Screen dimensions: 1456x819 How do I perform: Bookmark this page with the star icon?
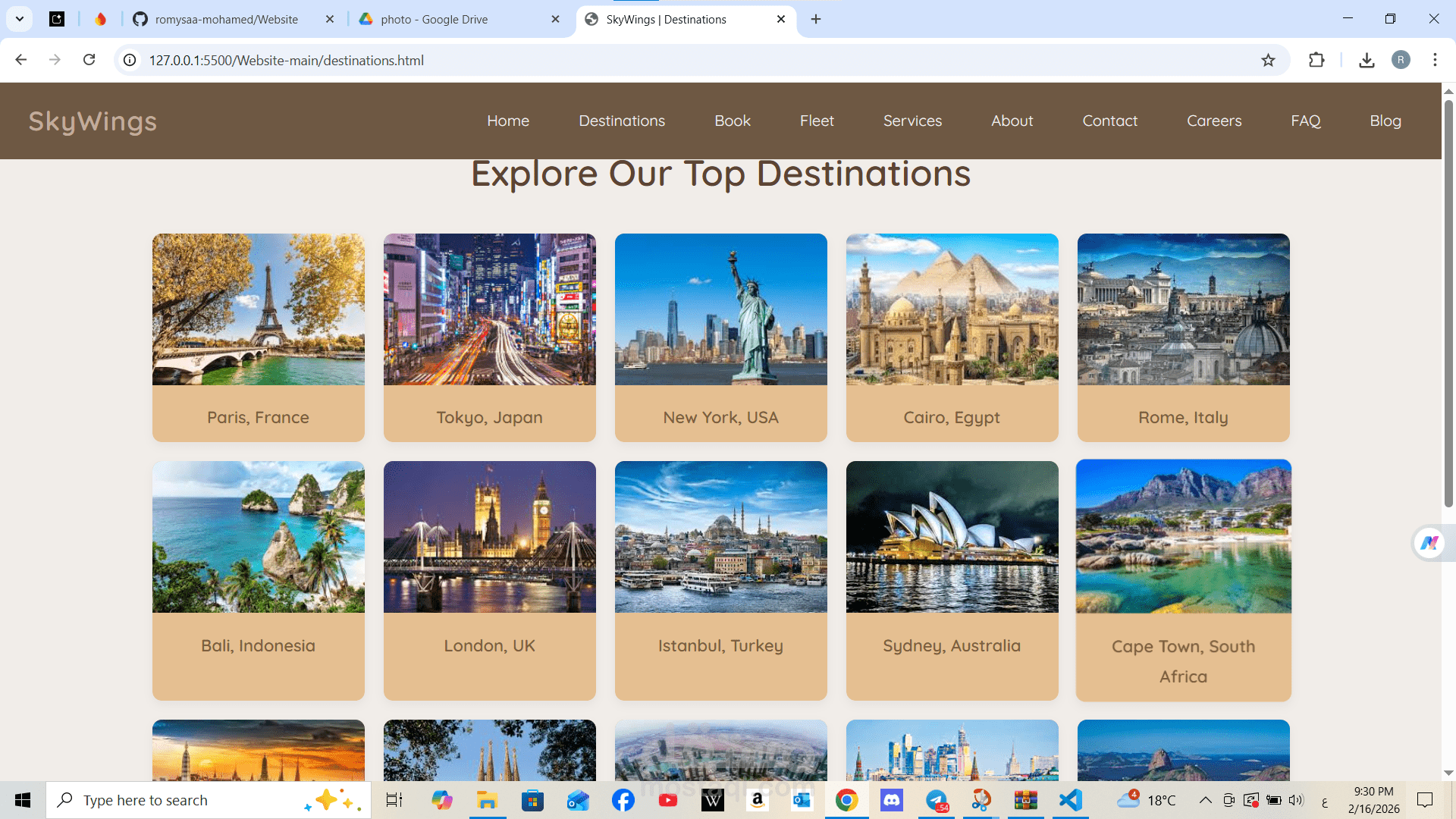1268,61
